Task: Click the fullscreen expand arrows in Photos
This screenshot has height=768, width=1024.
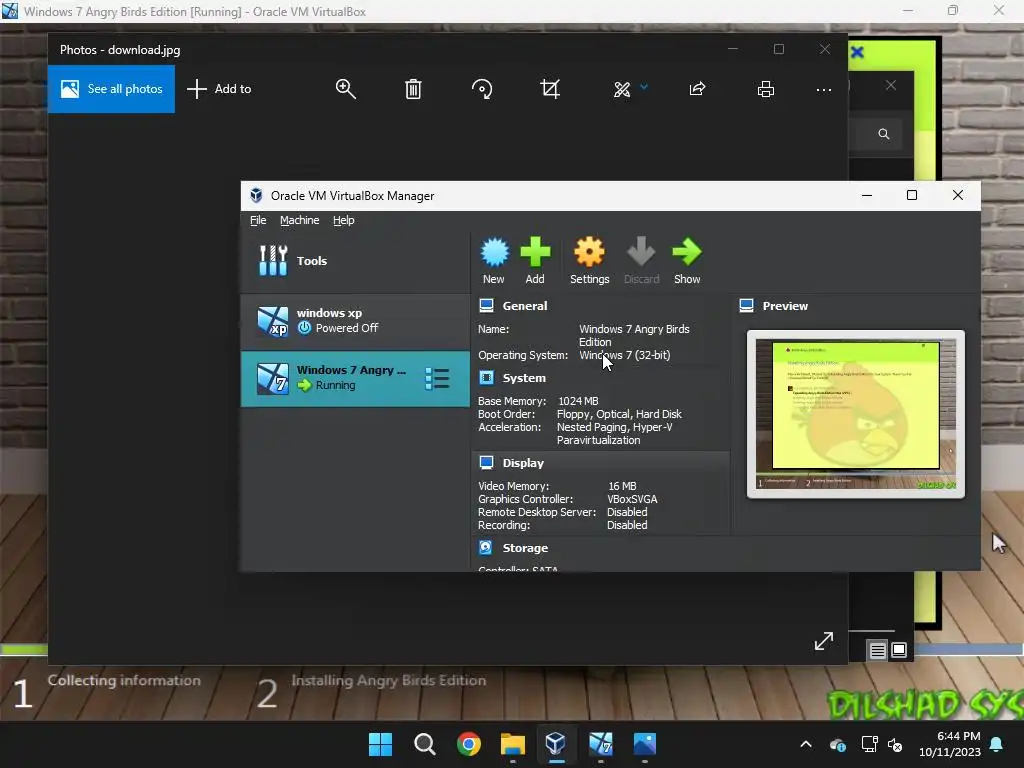Action: tap(824, 641)
